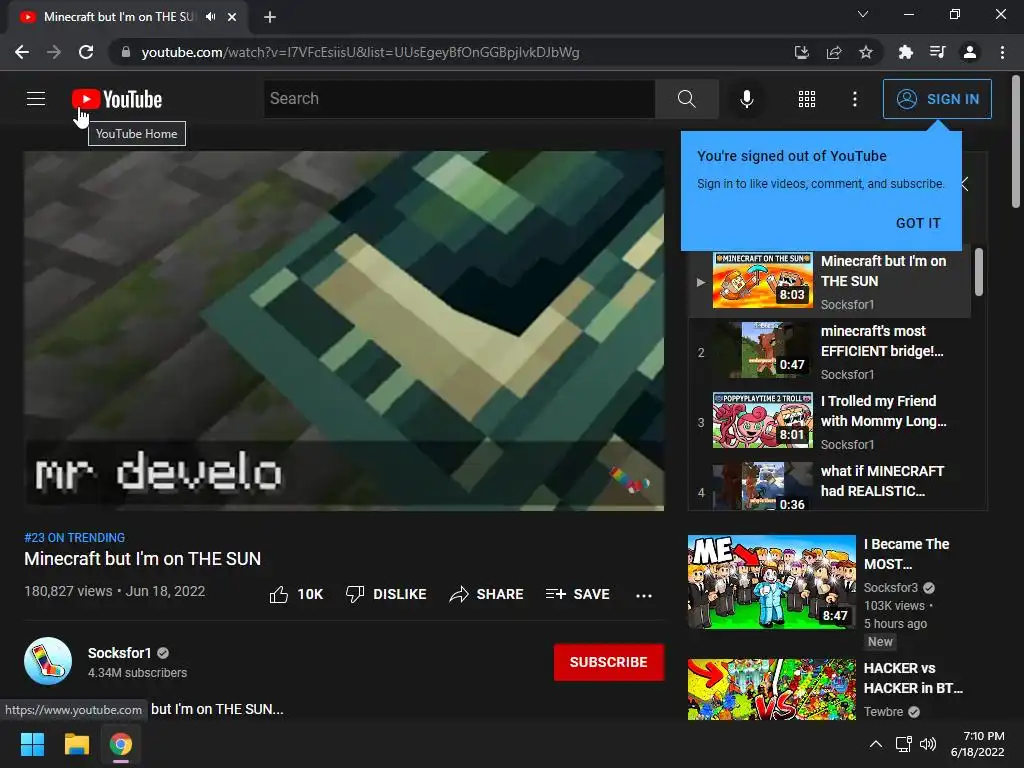The height and width of the screenshot is (768, 1024).
Task: Select 'I Trolled my Friend with Mommy Long' video
Action: (829, 422)
